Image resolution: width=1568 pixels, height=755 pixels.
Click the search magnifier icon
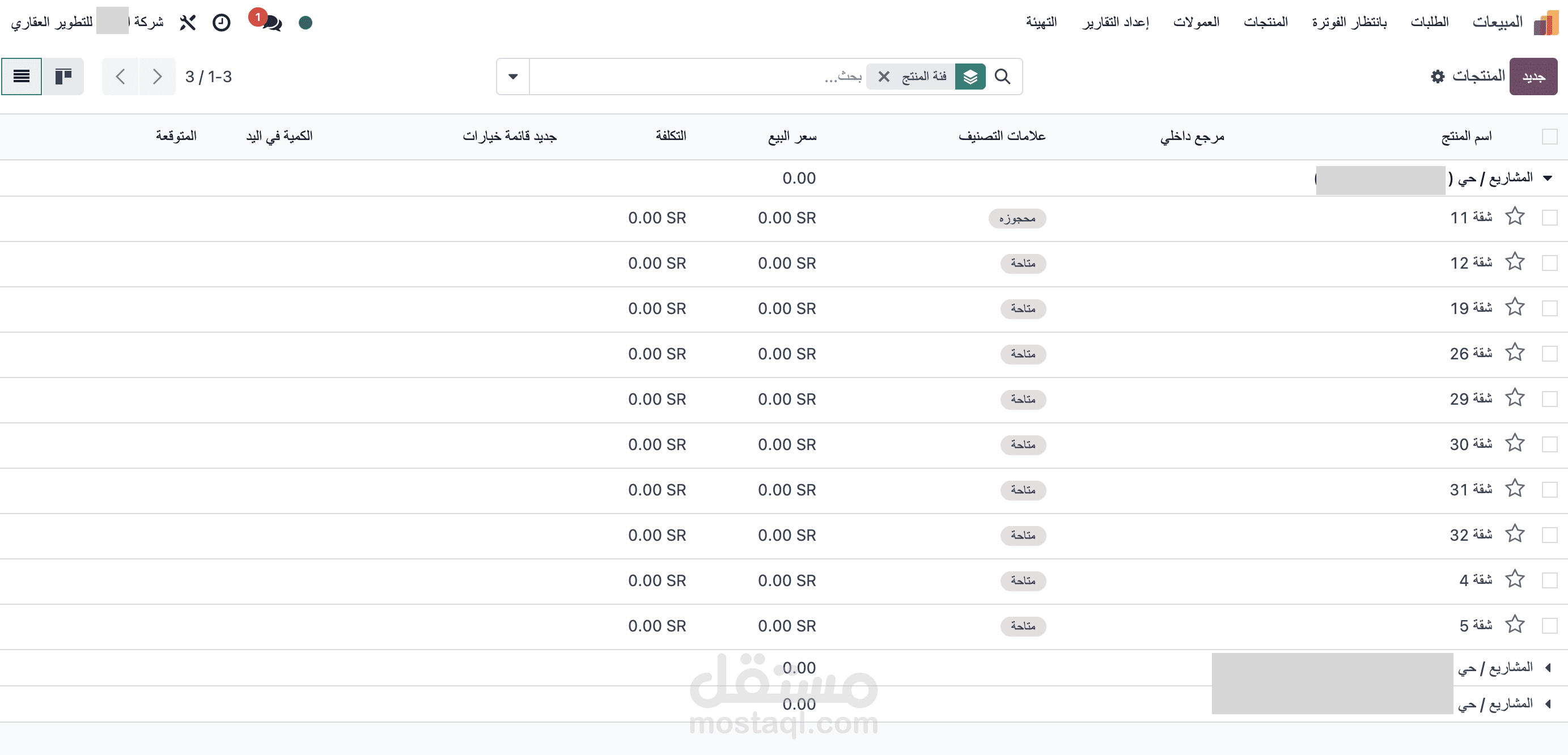tap(1002, 77)
